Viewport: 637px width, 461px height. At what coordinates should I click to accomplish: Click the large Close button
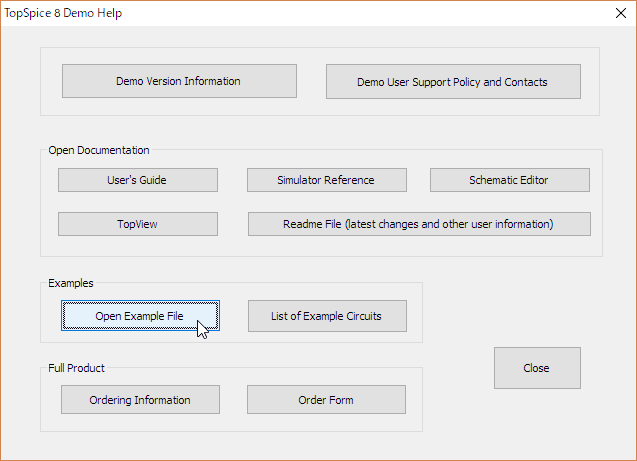pos(537,368)
